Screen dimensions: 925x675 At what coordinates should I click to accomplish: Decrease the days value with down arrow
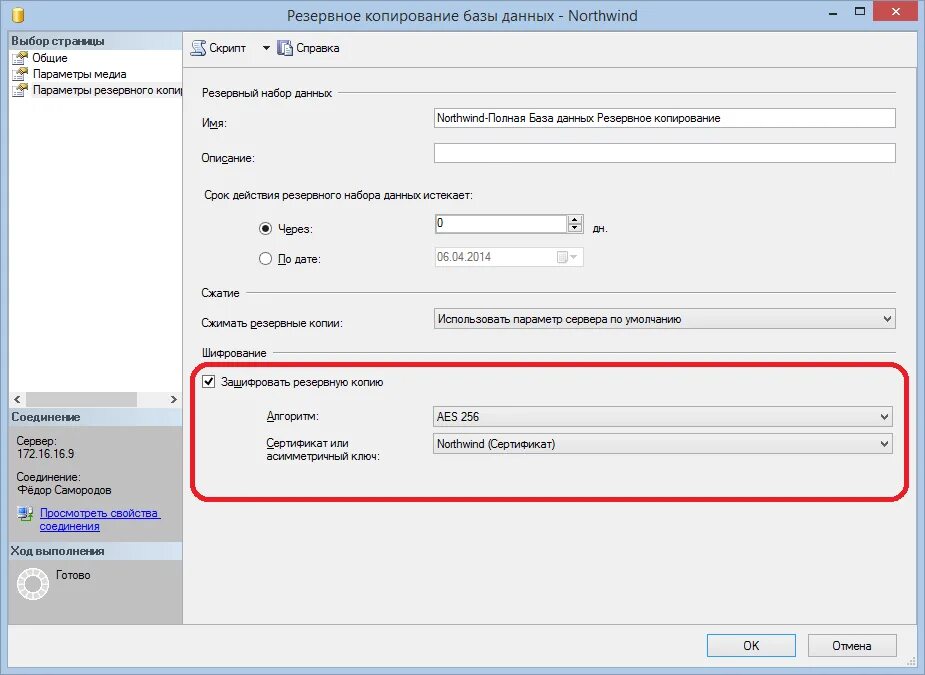pyautogui.click(x=575, y=228)
